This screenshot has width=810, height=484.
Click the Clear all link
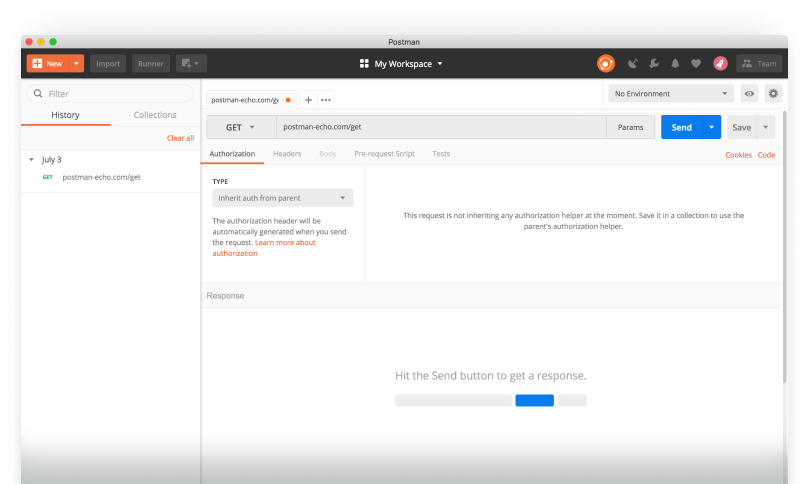180,138
